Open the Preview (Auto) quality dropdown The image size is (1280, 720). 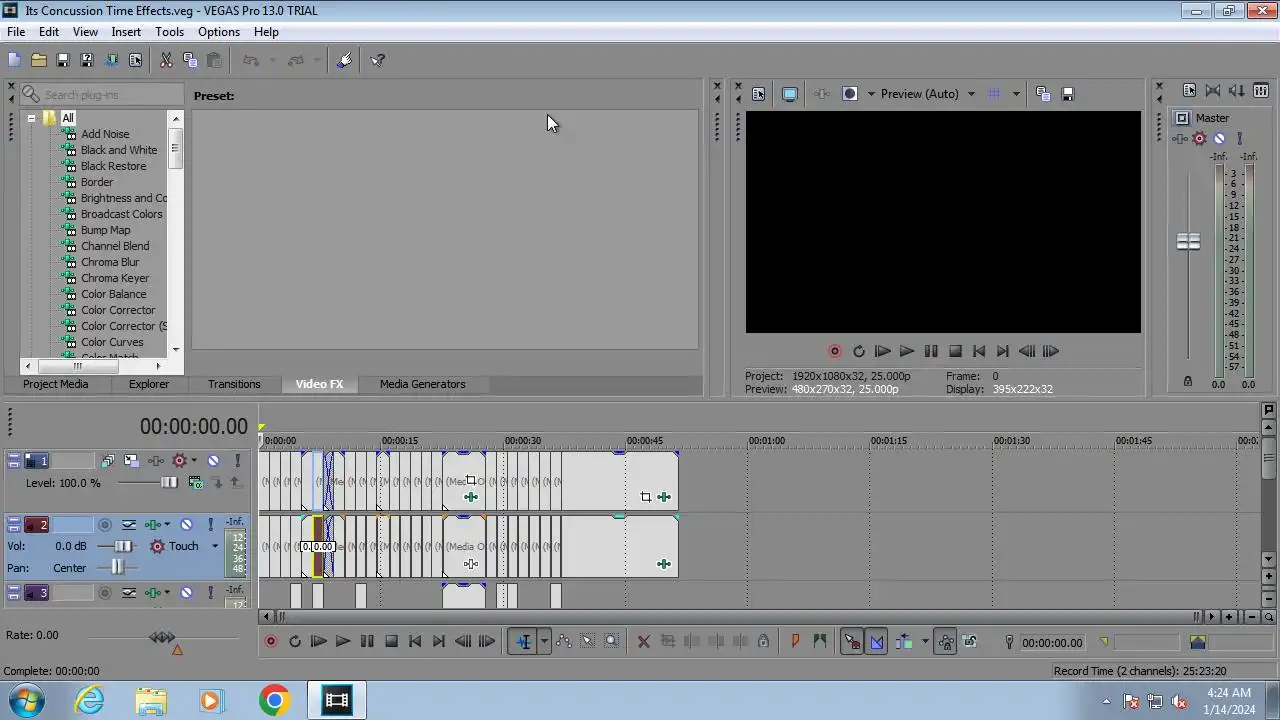(x=970, y=94)
